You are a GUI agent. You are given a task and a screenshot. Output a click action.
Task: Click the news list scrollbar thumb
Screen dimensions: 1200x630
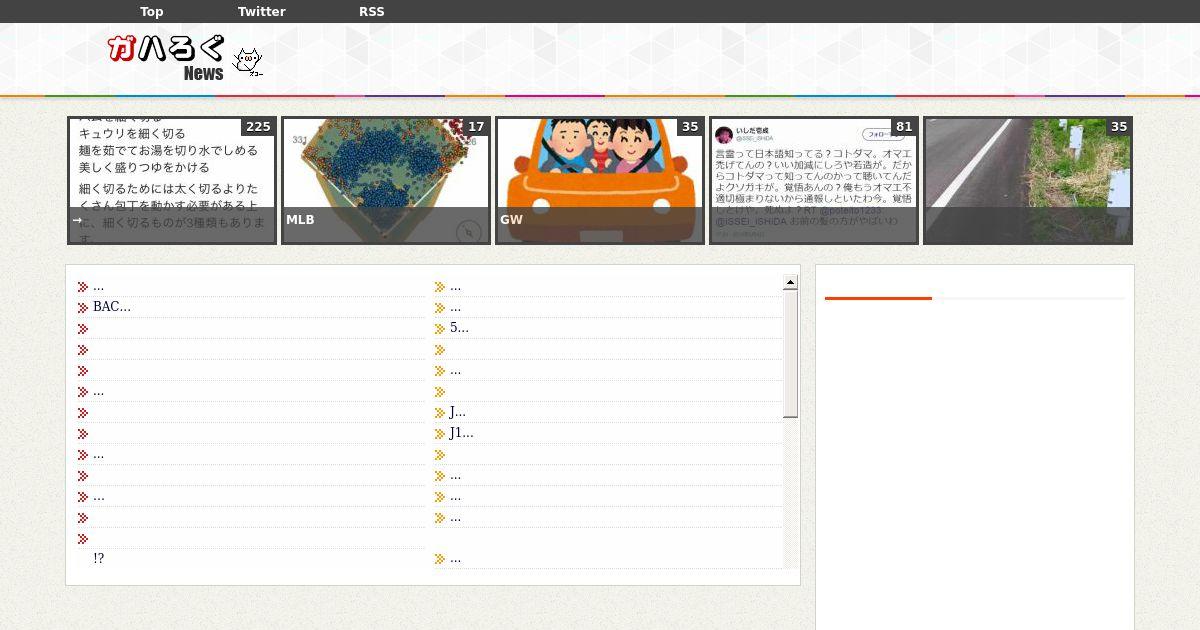[790, 354]
